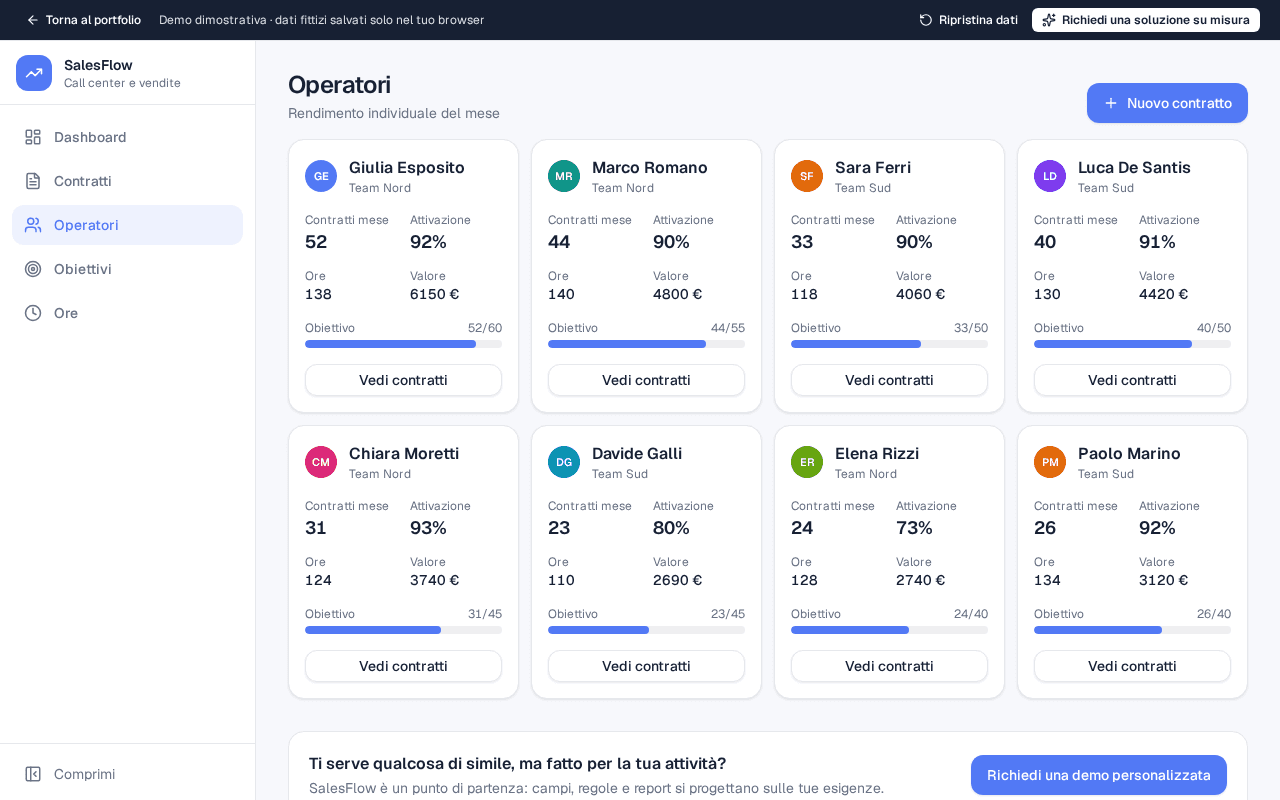Click the back arrow beside Torna al portfolio
The width and height of the screenshot is (1280, 800).
(x=33, y=20)
